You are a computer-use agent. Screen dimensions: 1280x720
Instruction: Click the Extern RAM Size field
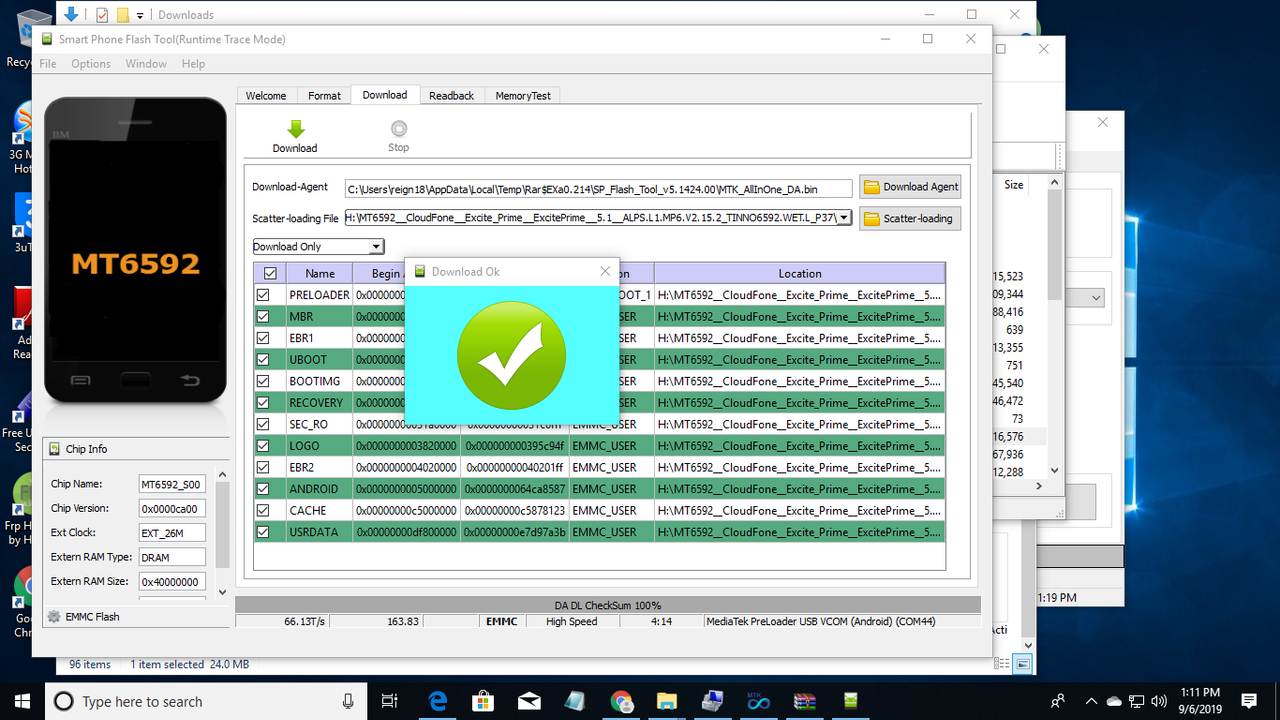pos(172,581)
